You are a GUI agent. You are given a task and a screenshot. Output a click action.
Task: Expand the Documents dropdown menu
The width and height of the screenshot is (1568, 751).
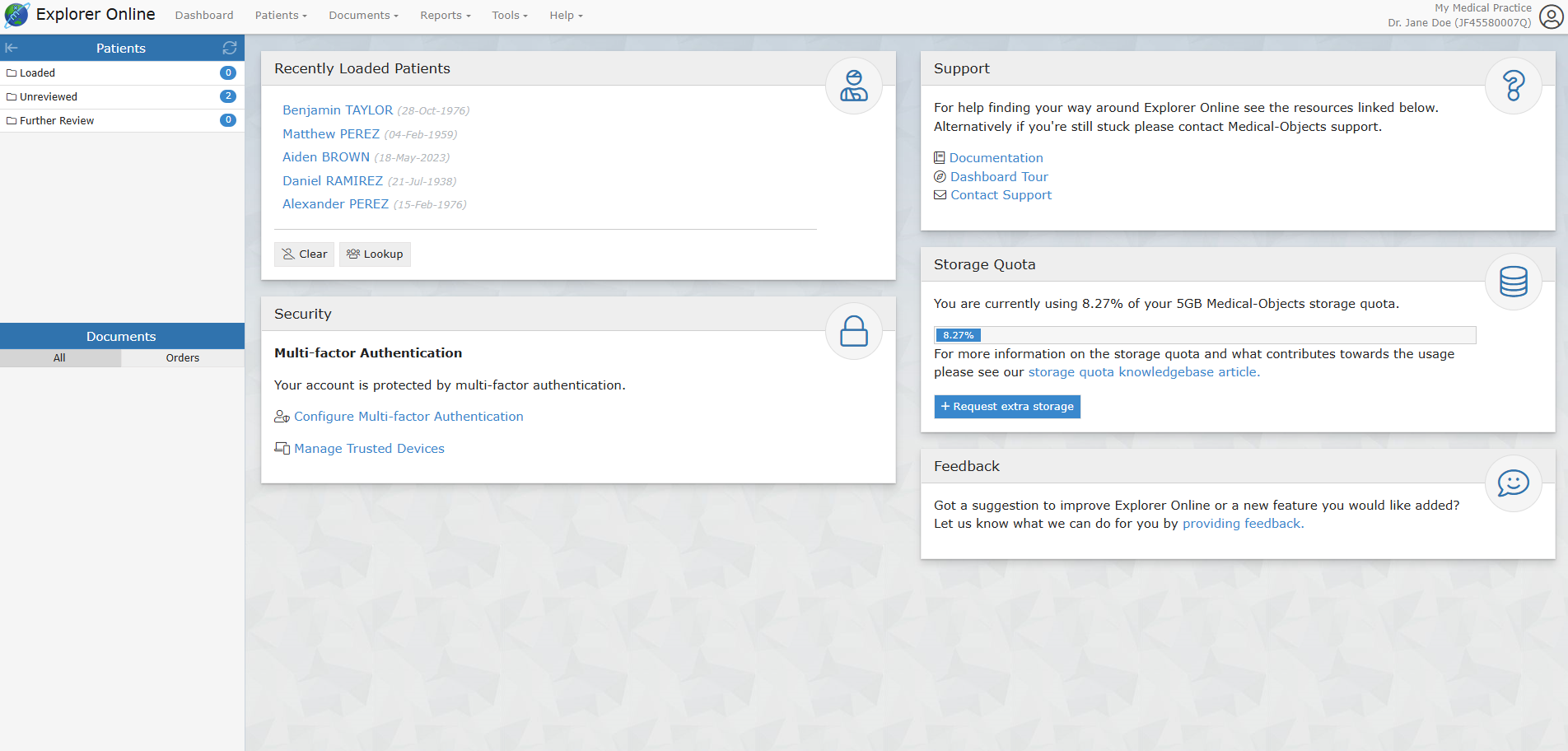pyautogui.click(x=363, y=16)
